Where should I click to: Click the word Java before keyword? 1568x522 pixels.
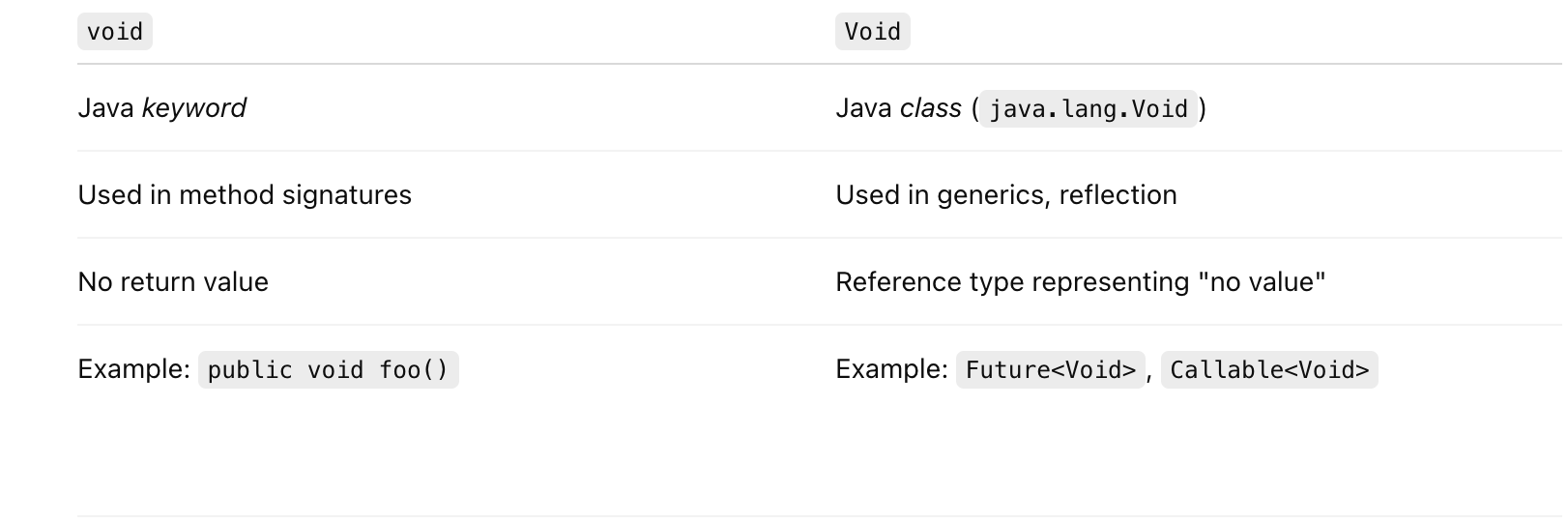pyautogui.click(x=105, y=108)
